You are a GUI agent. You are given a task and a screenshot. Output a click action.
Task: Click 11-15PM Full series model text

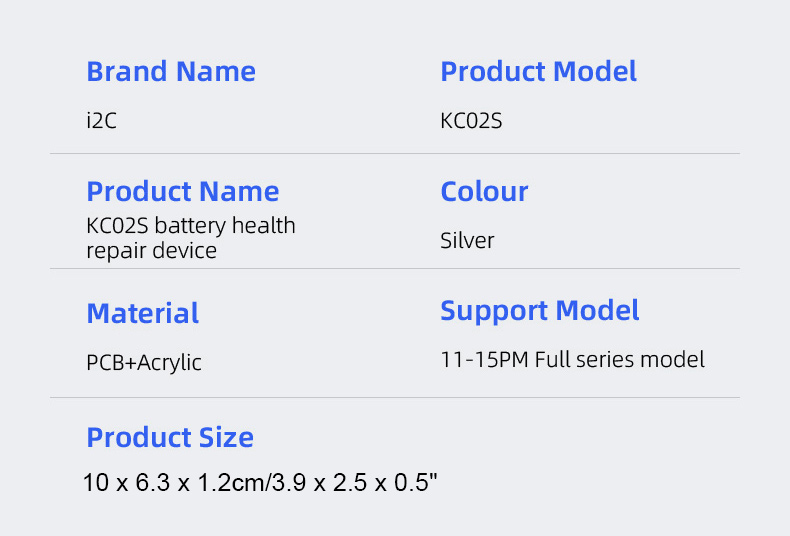(572, 359)
